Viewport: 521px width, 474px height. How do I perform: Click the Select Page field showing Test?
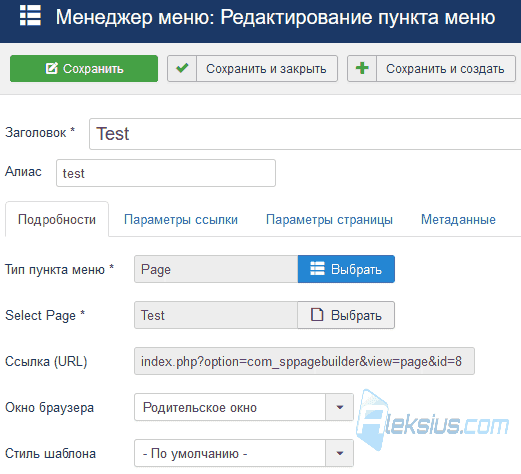(216, 315)
